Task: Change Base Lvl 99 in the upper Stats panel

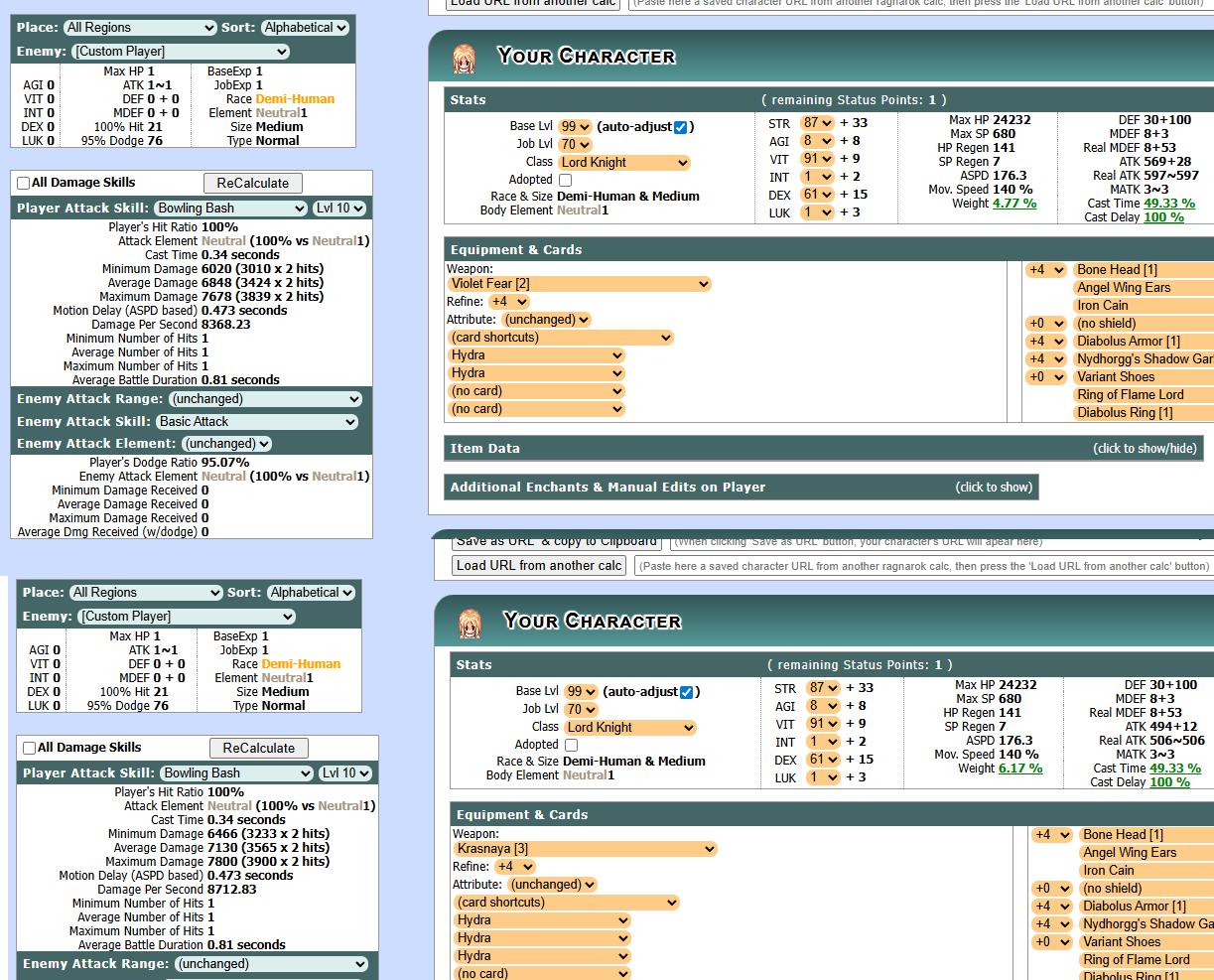Action: point(575,127)
